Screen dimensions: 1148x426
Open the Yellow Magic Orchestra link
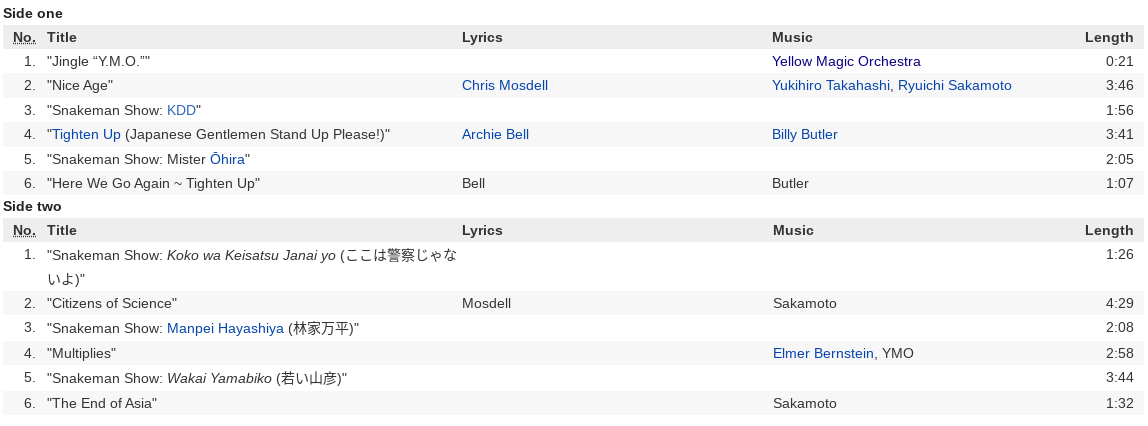pos(846,61)
